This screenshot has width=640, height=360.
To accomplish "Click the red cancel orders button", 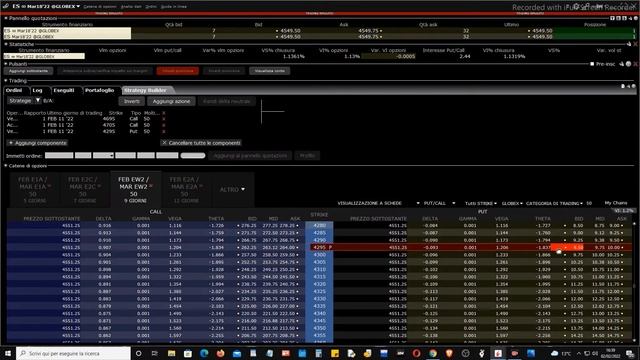I will point(178,71).
